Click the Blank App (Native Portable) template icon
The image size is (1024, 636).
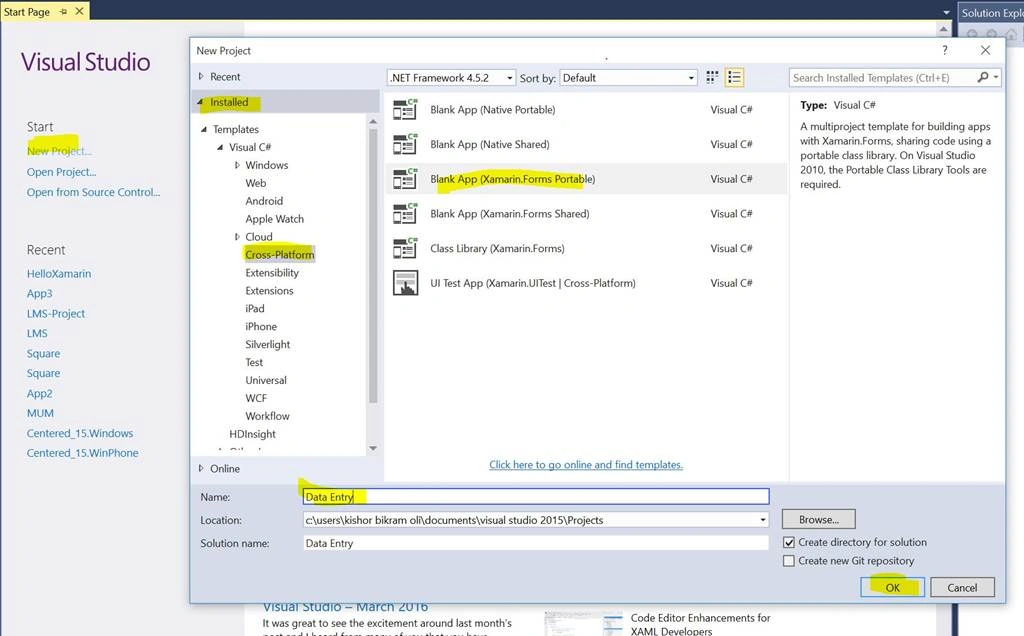pos(405,110)
